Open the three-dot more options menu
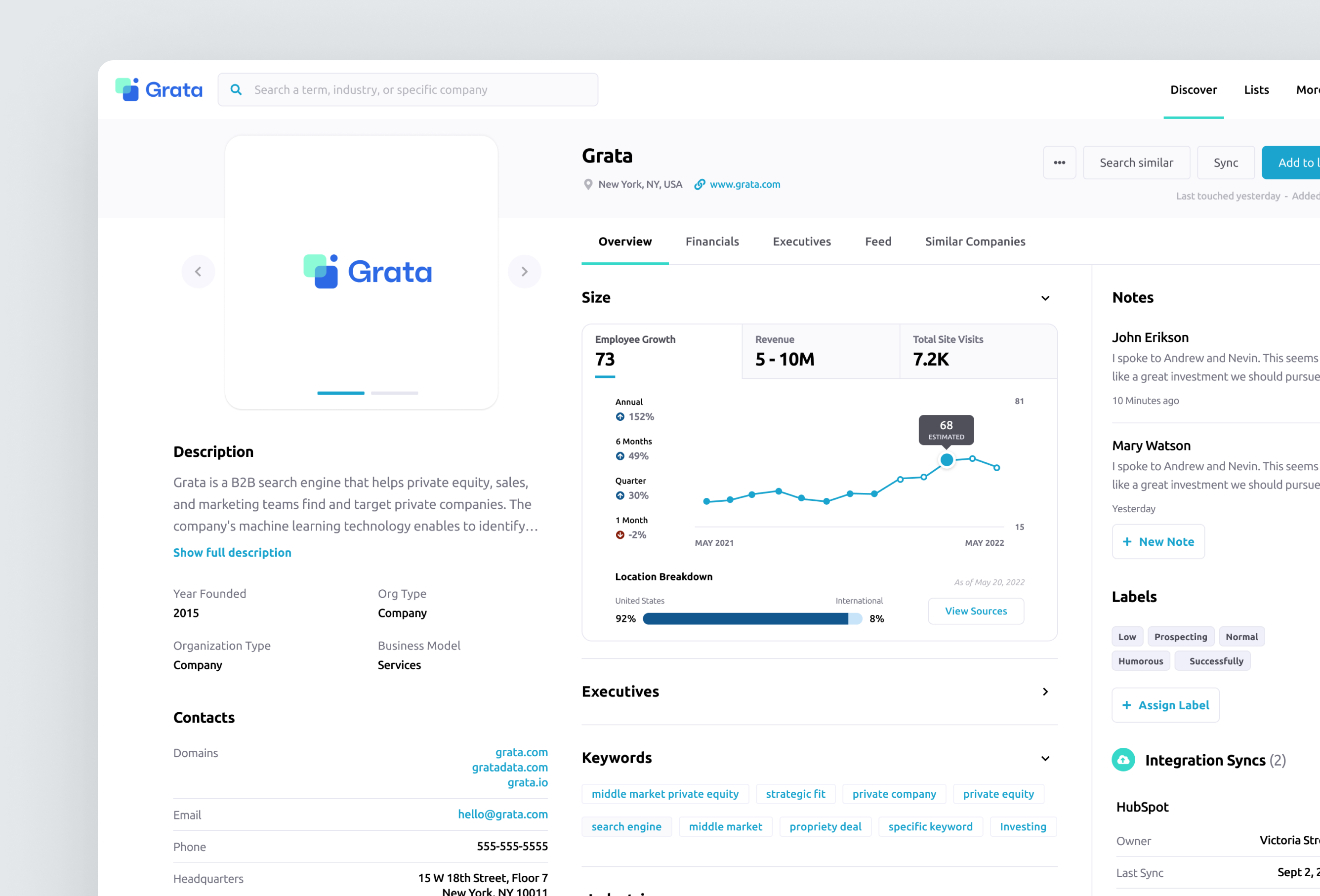This screenshot has width=1320, height=896. click(1059, 163)
